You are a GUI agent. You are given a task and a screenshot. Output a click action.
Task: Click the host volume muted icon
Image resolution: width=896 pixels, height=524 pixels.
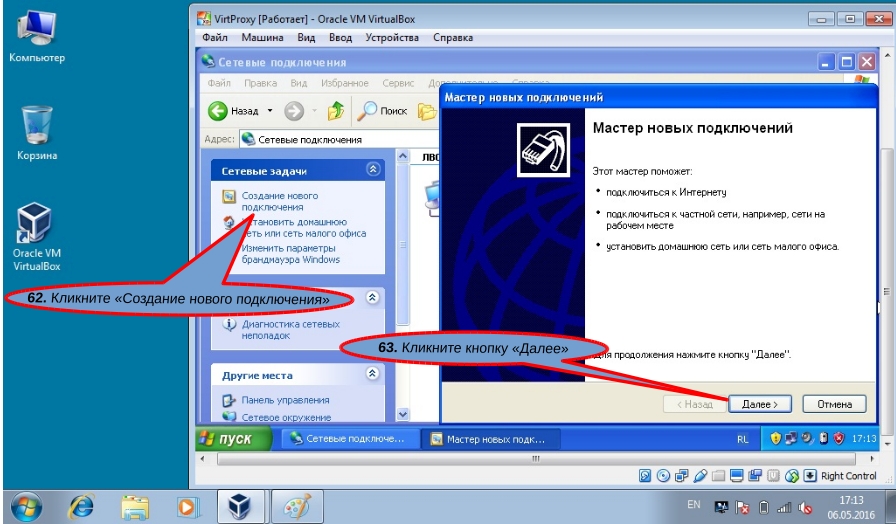(x=805, y=507)
